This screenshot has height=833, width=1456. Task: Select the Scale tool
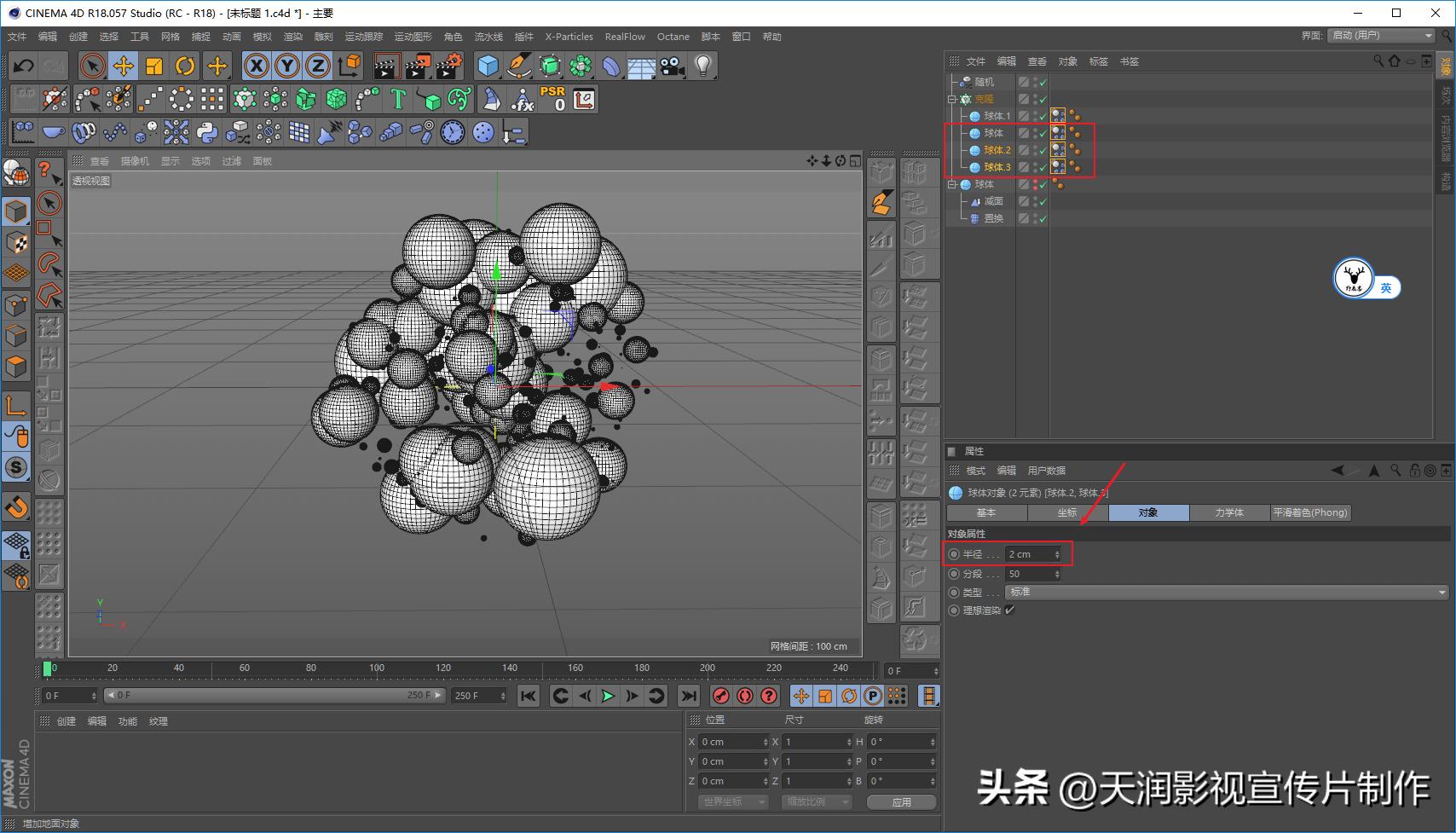tap(153, 65)
